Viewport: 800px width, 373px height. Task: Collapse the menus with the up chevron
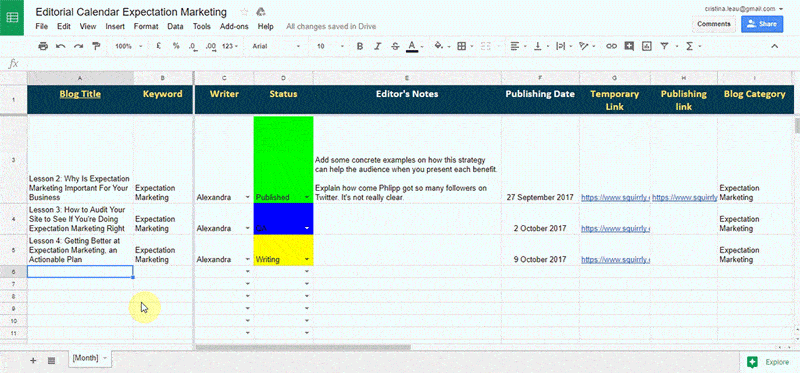tap(774, 46)
